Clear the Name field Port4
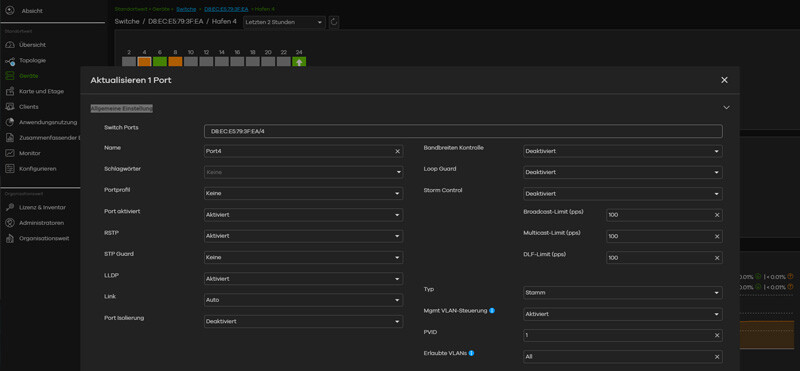800x371 pixels. (397, 151)
